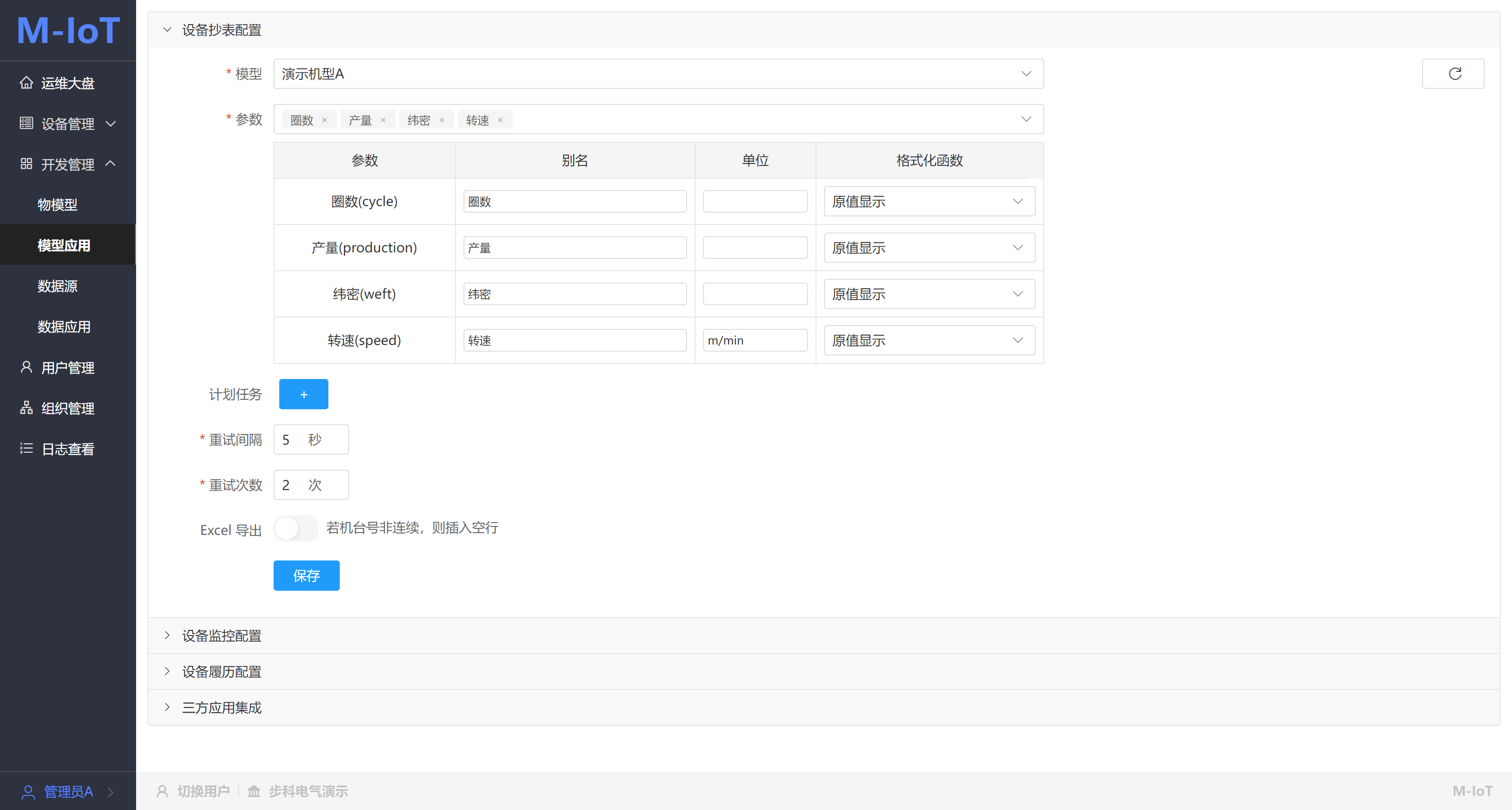Screen dimensions: 1512x810
Task: Open the 物模型 submenu item
Action: [x=68, y=204]
